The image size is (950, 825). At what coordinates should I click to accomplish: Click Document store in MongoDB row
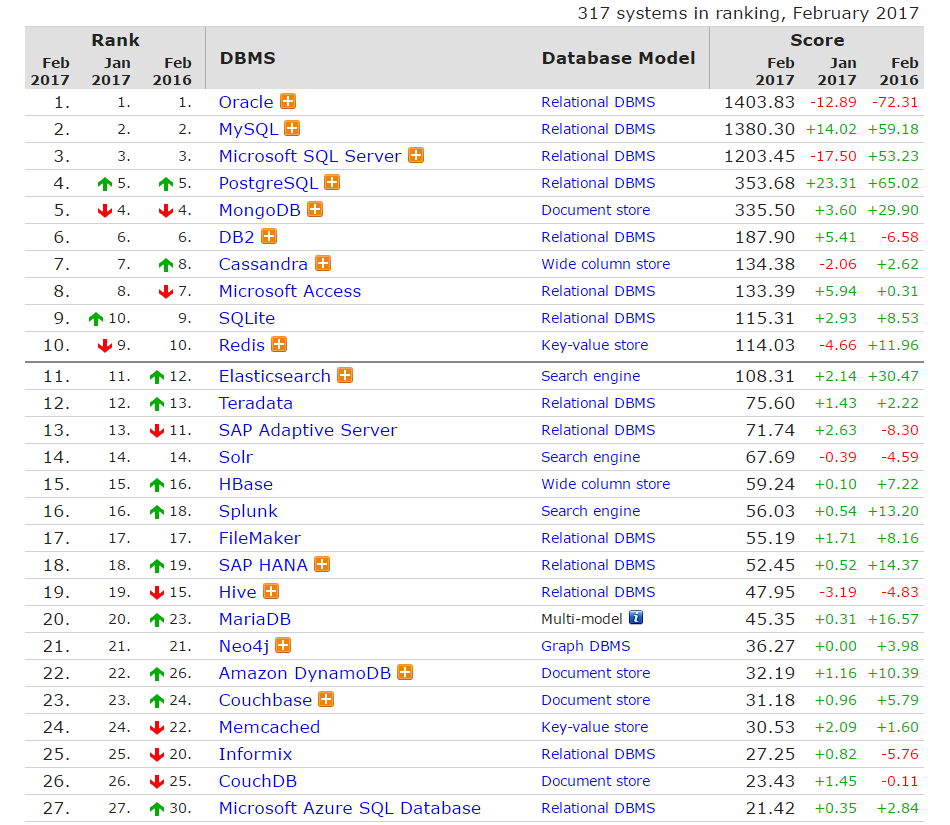point(596,210)
